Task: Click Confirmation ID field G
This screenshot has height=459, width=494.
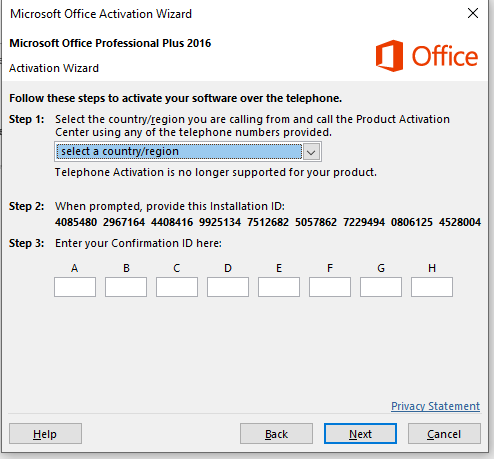Action: (x=381, y=287)
